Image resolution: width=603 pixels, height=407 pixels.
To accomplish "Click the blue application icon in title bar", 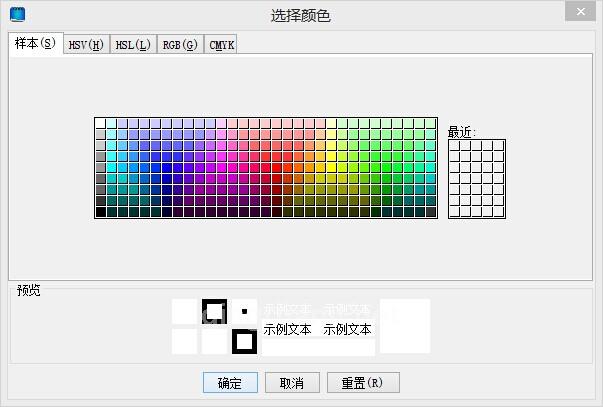I will point(17,14).
